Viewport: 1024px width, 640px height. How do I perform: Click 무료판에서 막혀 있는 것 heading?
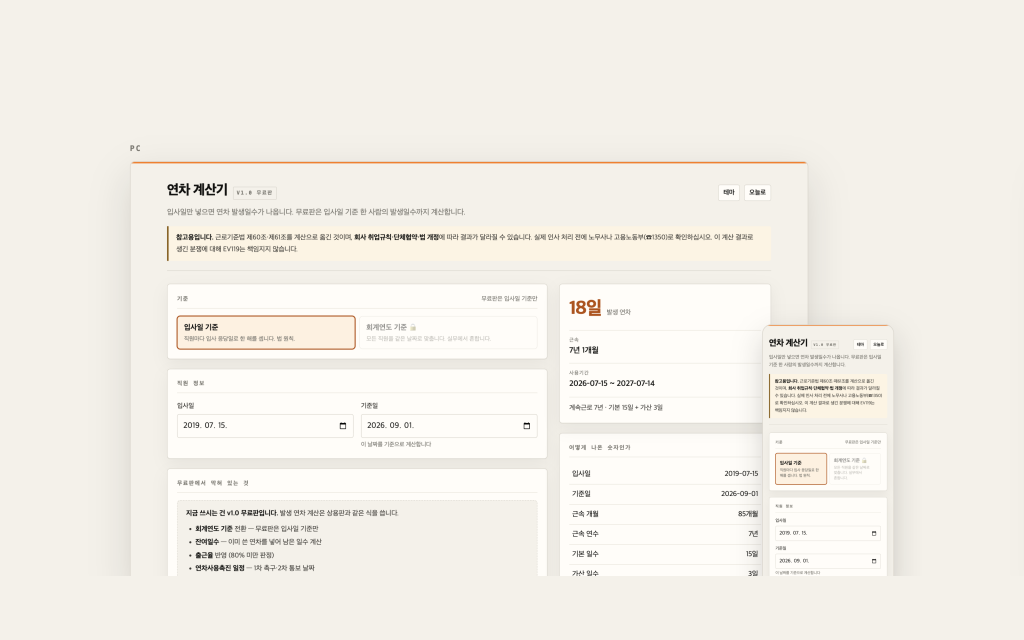pyautogui.click(x=213, y=483)
